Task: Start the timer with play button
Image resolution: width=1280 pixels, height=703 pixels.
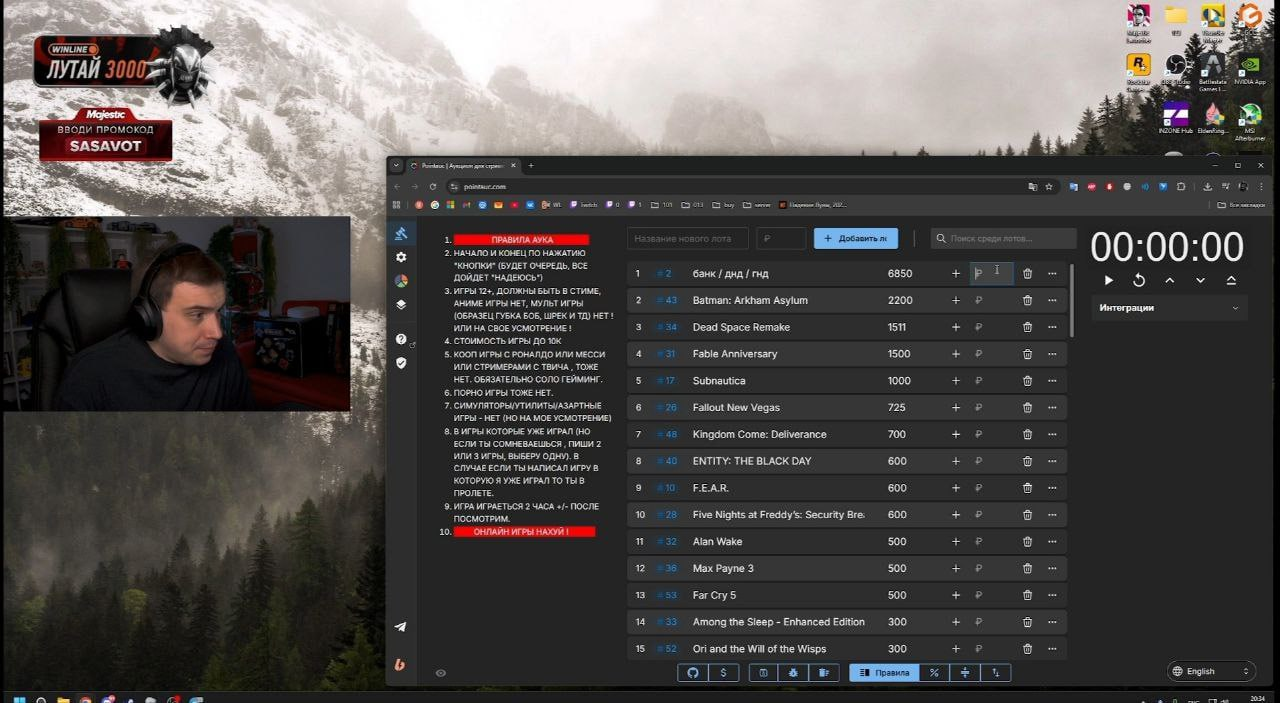Action: (x=1108, y=281)
